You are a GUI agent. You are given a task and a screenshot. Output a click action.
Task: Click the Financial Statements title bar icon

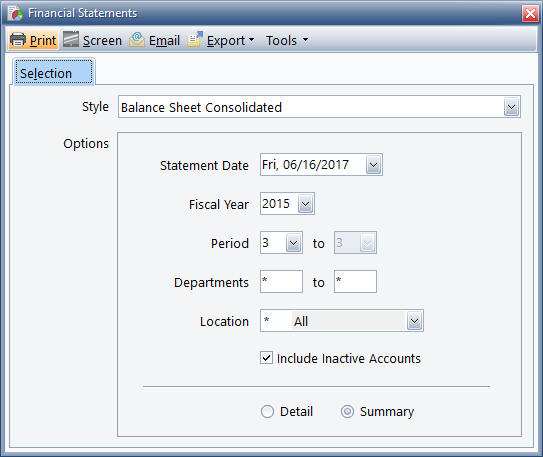click(16, 13)
